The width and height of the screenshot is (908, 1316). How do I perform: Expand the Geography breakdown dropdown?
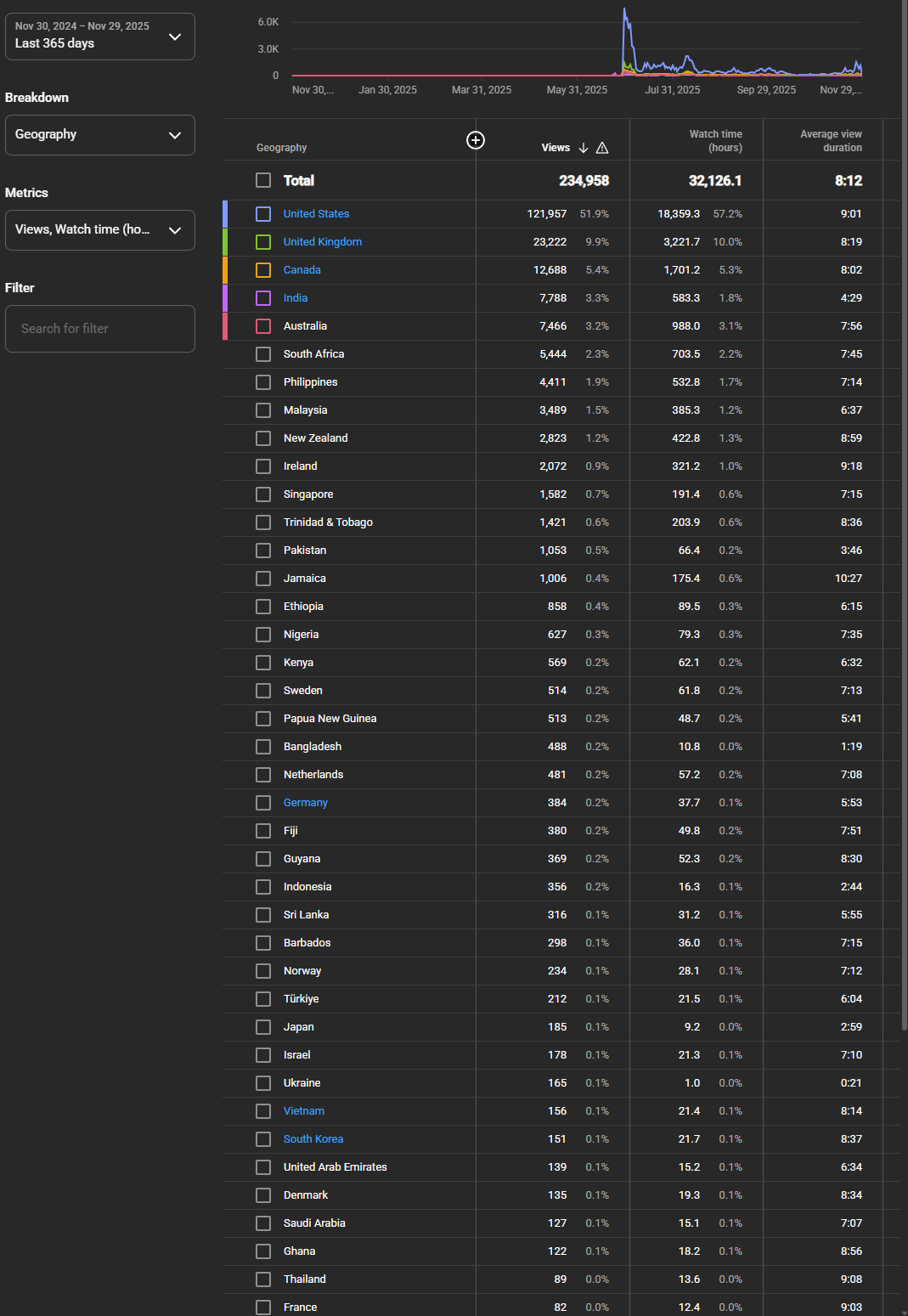tap(99, 135)
